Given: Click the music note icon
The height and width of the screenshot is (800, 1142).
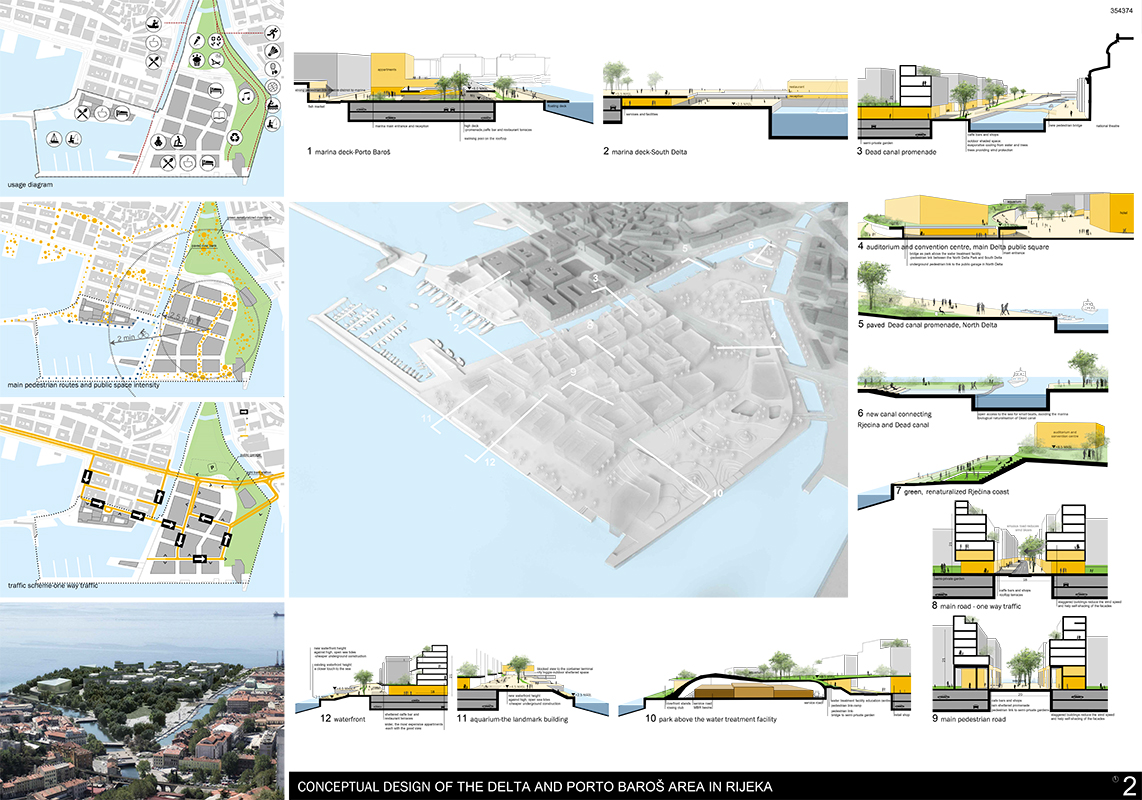Looking at the screenshot, I should (246, 96).
